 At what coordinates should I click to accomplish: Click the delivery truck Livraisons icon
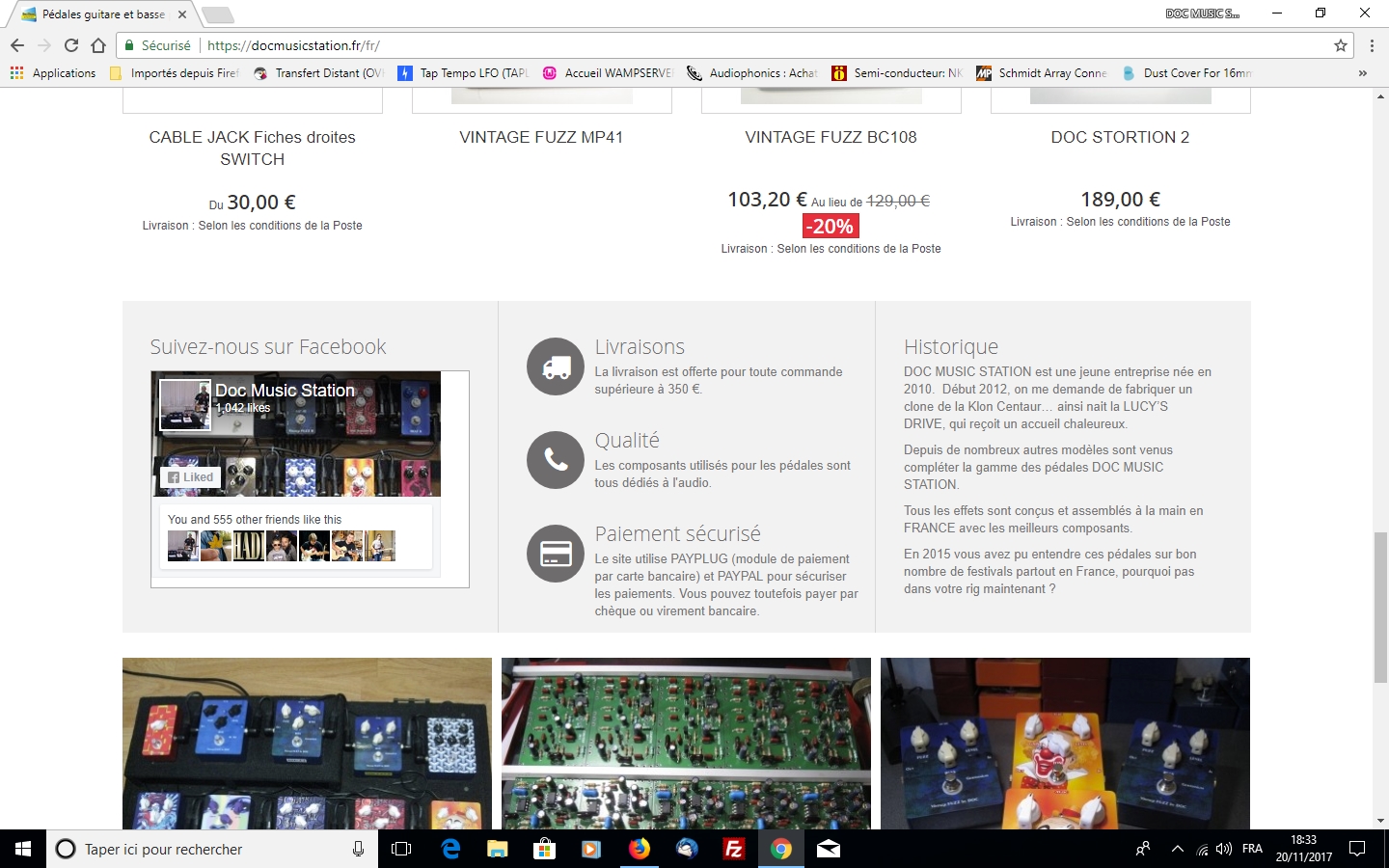[556, 366]
